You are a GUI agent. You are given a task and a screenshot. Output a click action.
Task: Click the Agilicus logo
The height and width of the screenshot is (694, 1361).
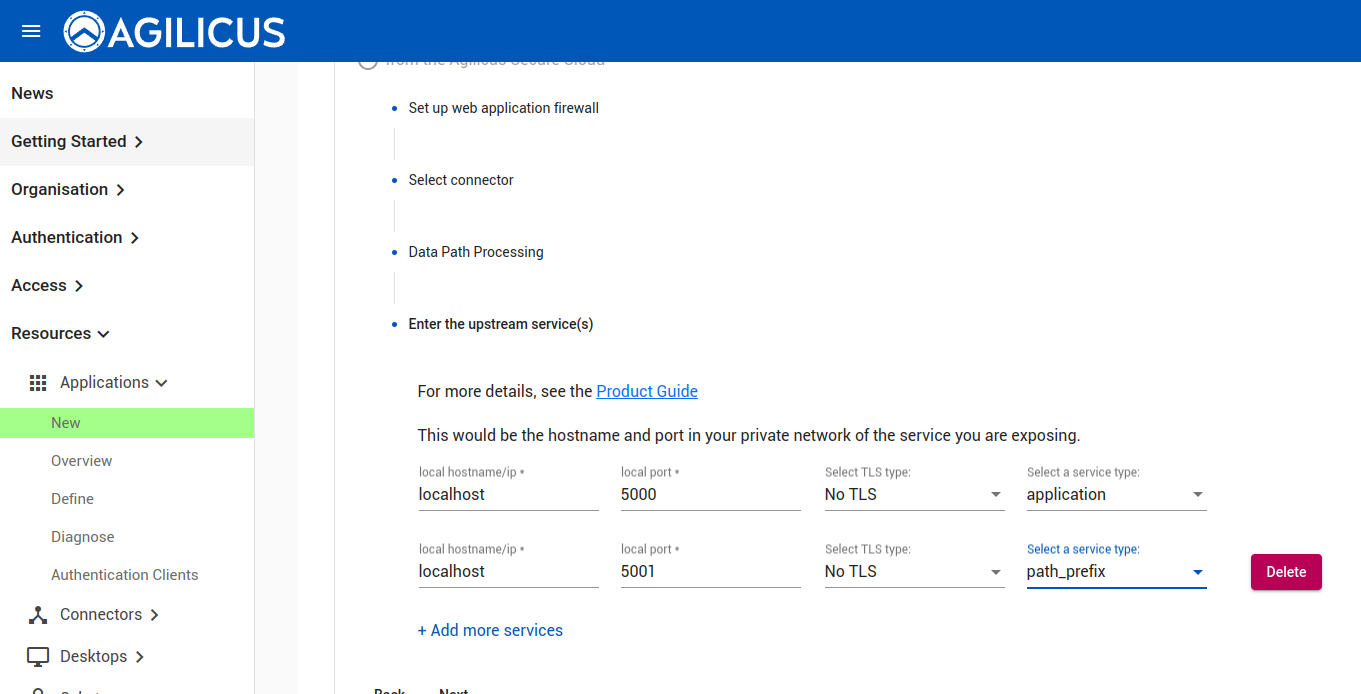[175, 32]
